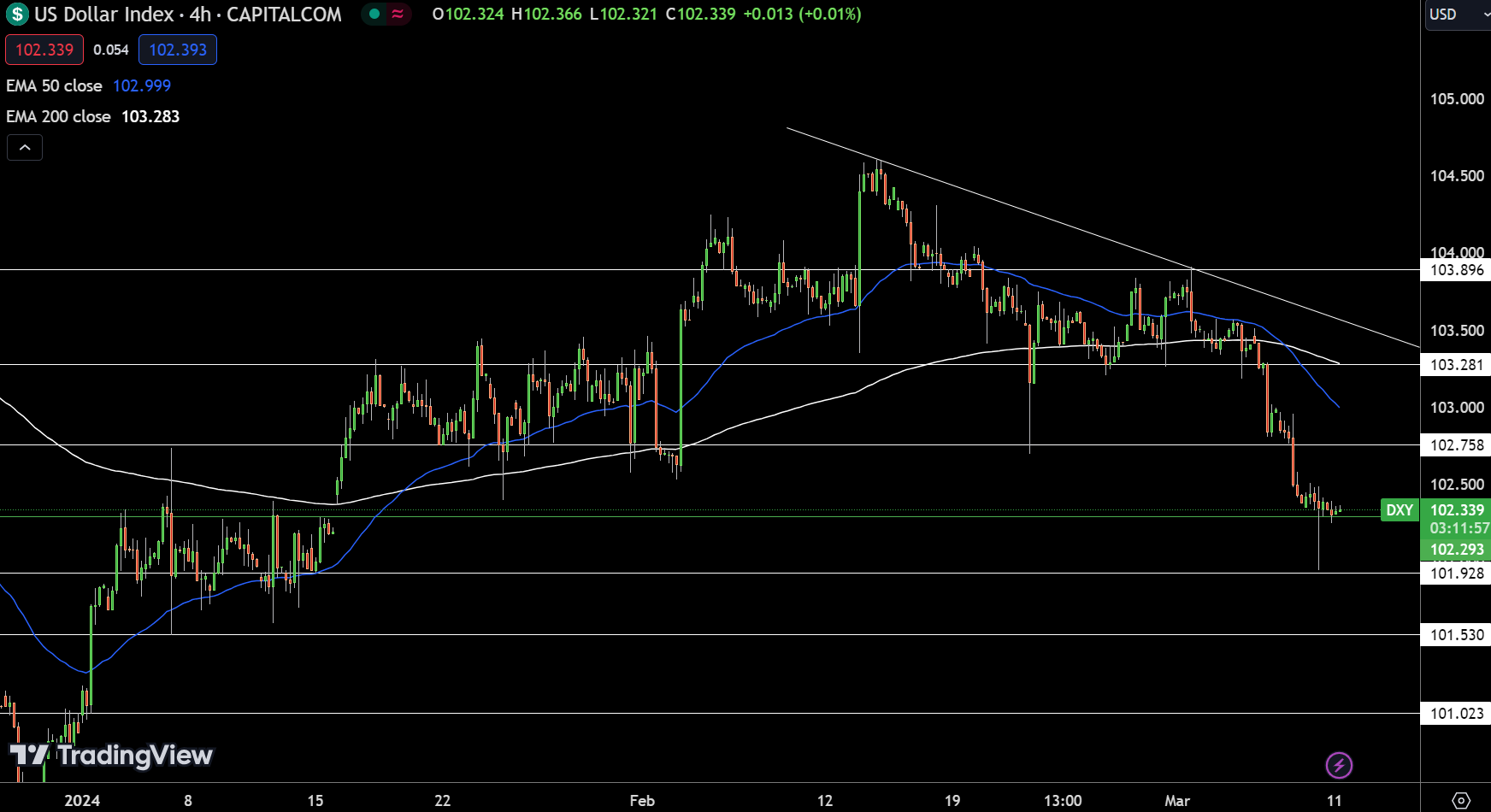
Task: Click the 103.500 price scale value
Action: [x=1457, y=331]
